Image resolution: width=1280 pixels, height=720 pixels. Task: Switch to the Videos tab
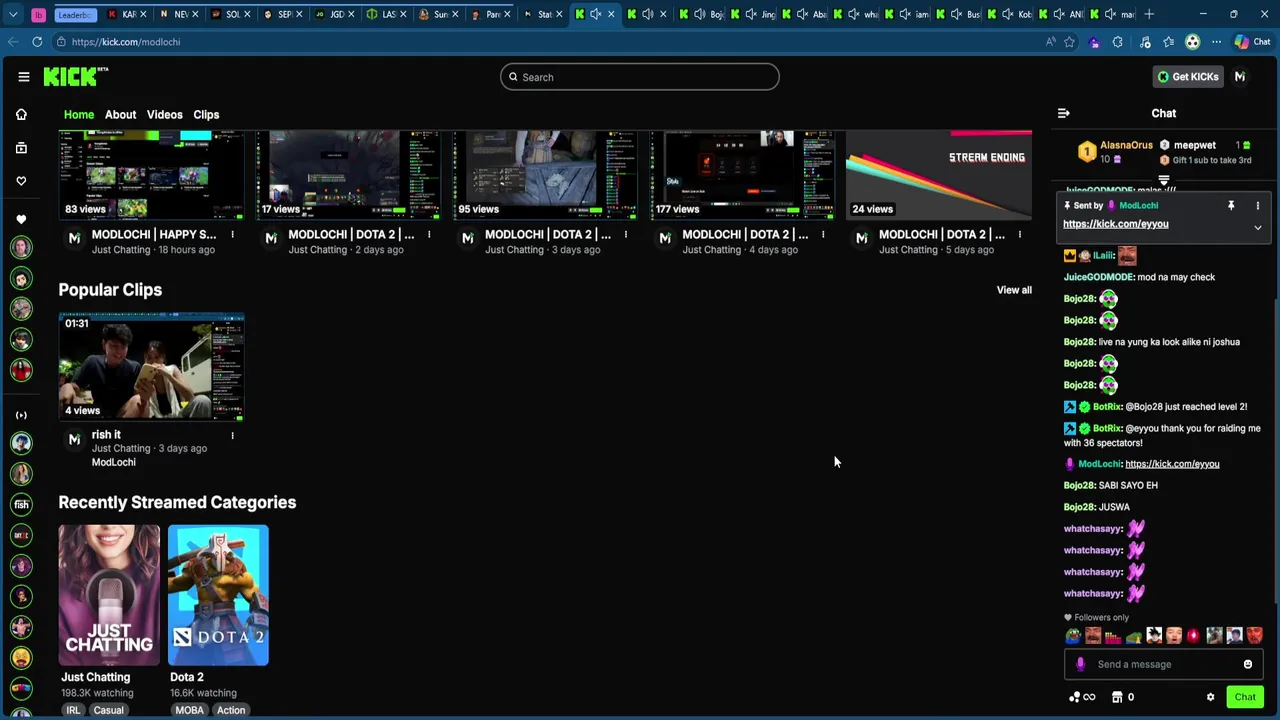[x=165, y=115]
